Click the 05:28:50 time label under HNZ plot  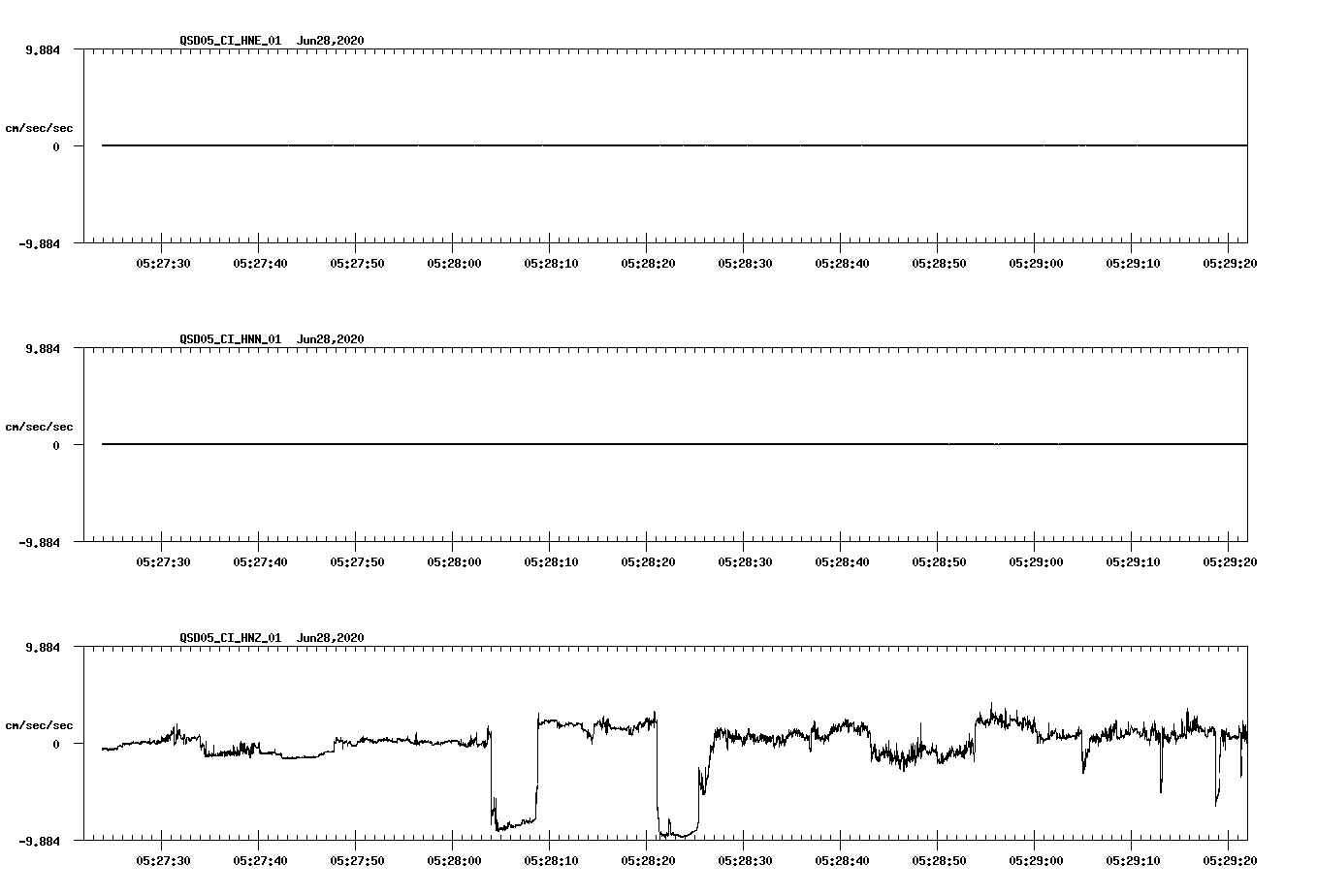pos(939,860)
